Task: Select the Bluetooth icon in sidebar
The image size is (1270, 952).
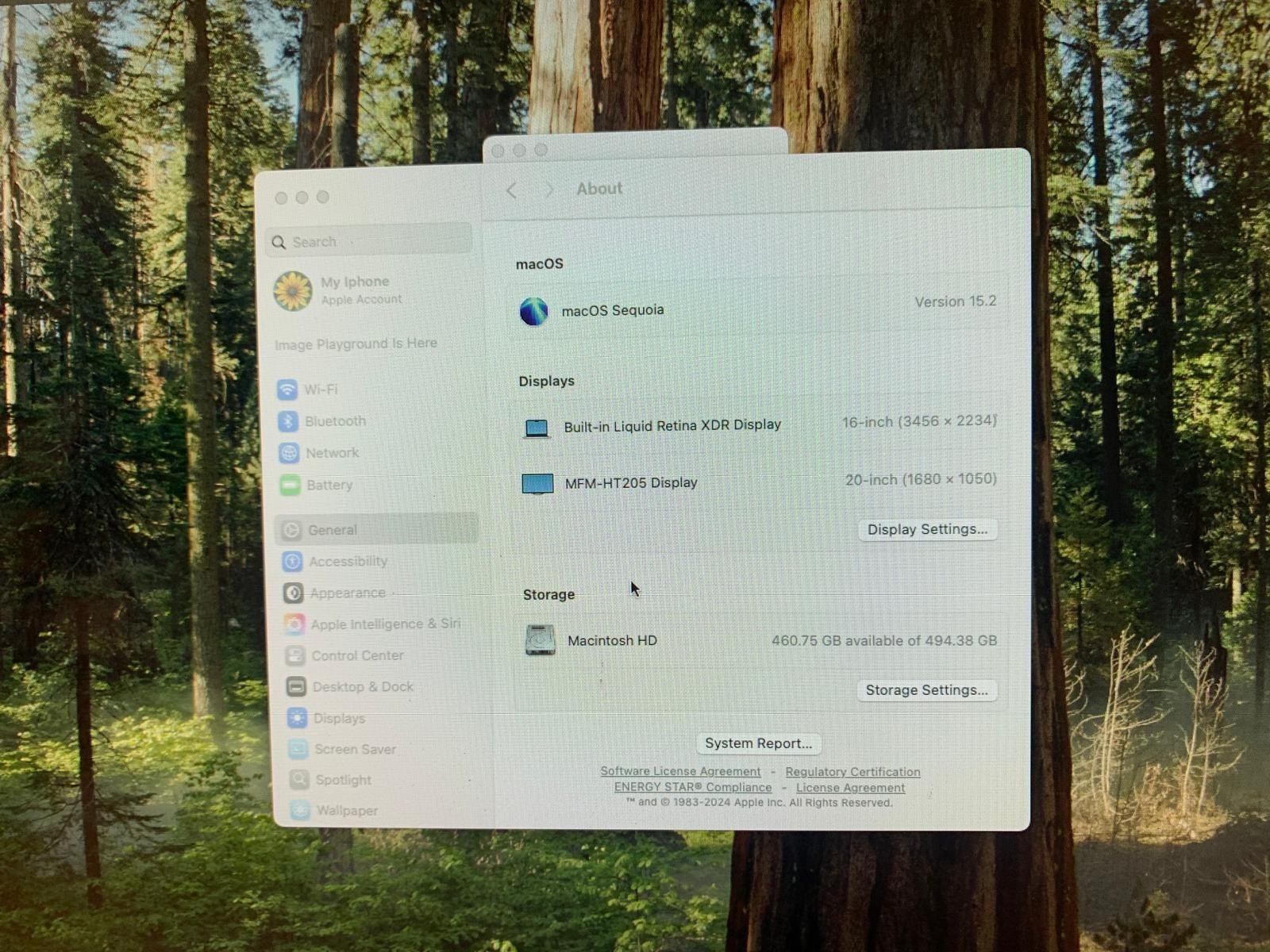Action: click(288, 421)
